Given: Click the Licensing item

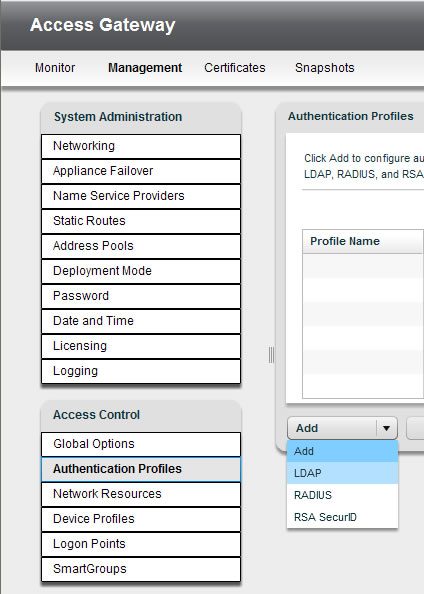Looking at the screenshot, I should tap(141, 346).
